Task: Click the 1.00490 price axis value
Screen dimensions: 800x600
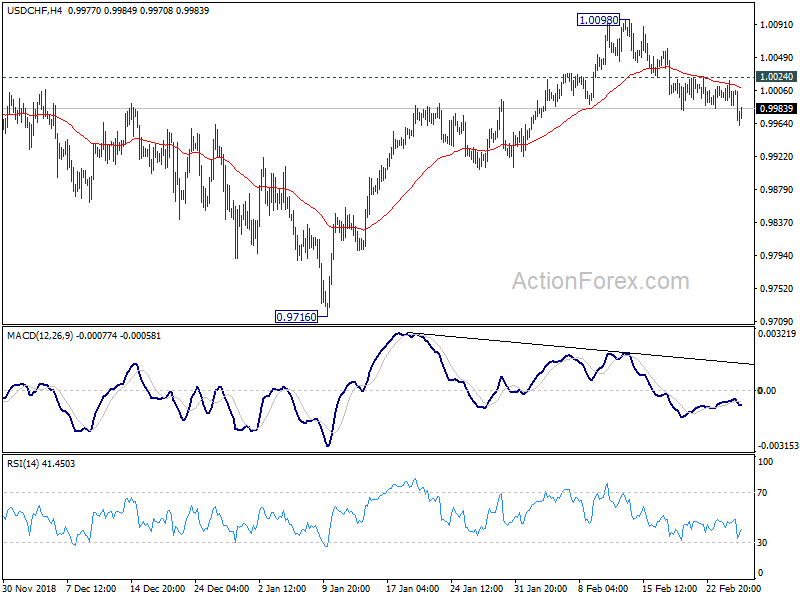Action: tap(777, 58)
